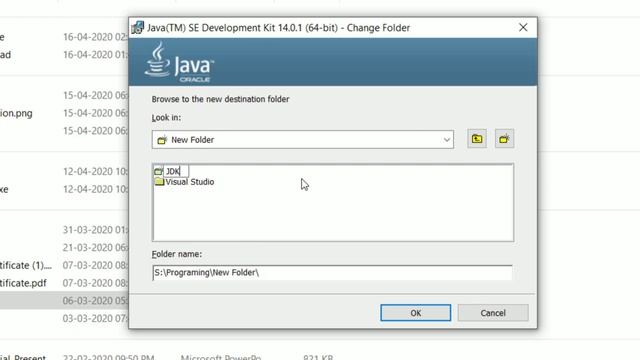The height and width of the screenshot is (360, 640).
Task: Click the OK button
Action: tap(416, 313)
